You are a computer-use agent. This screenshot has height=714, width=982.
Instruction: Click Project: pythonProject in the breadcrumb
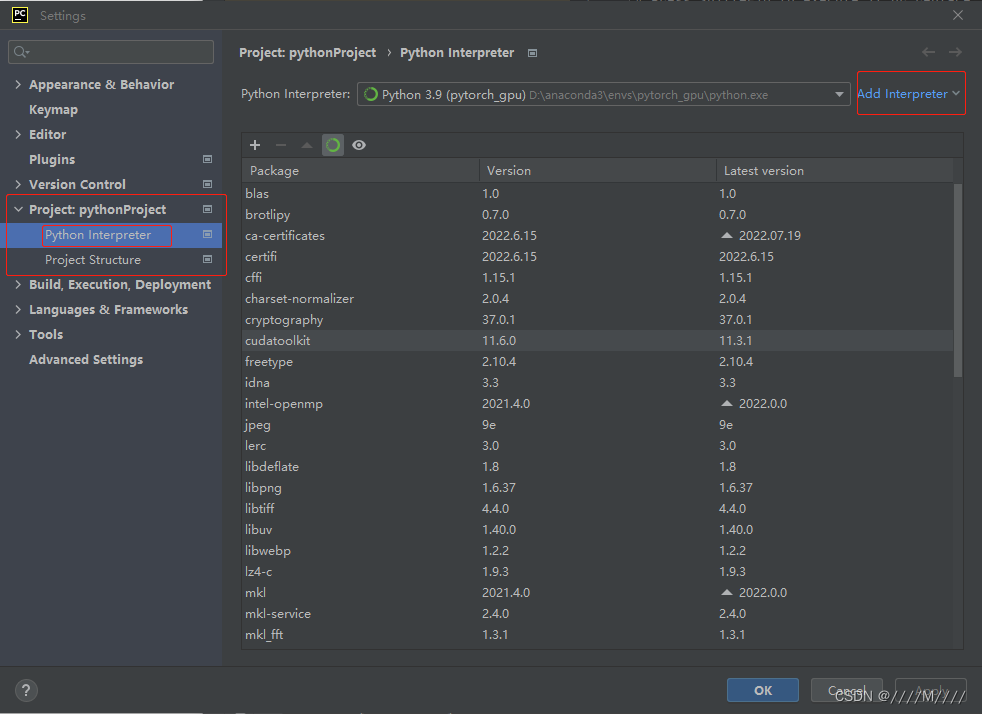(x=308, y=53)
